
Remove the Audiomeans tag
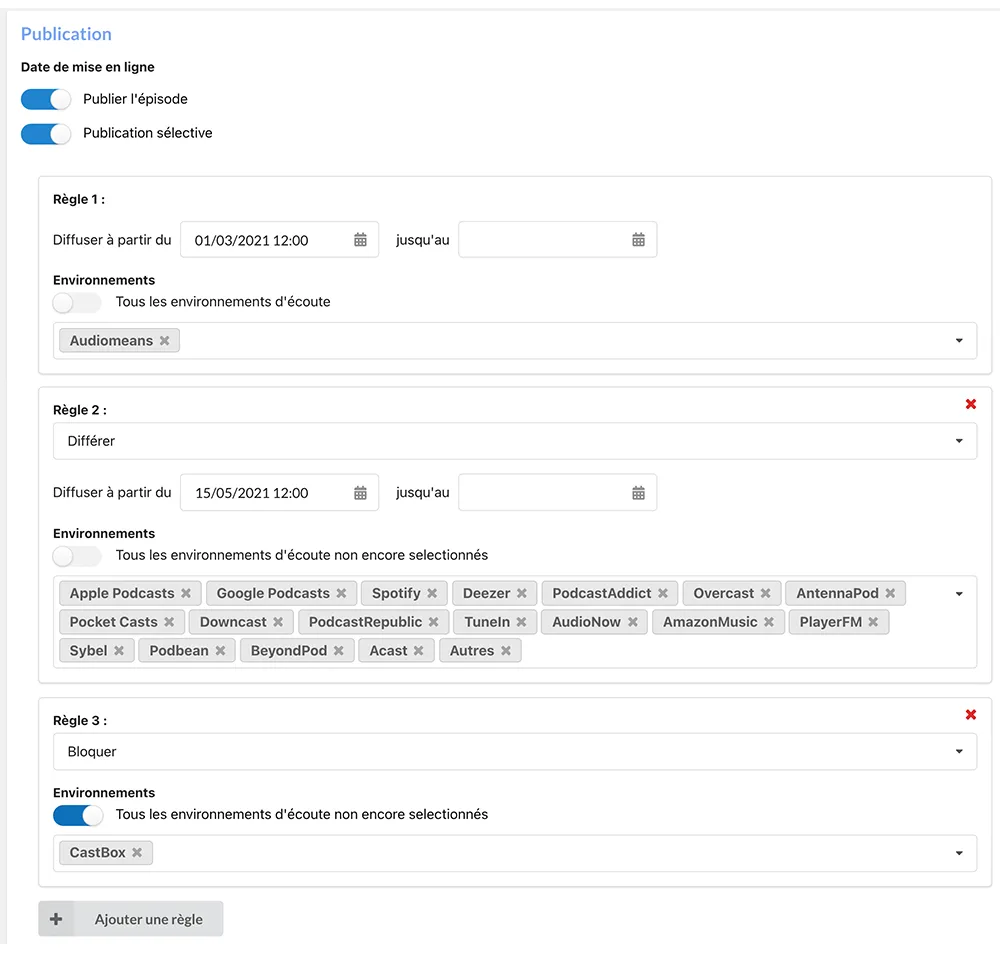click(165, 341)
